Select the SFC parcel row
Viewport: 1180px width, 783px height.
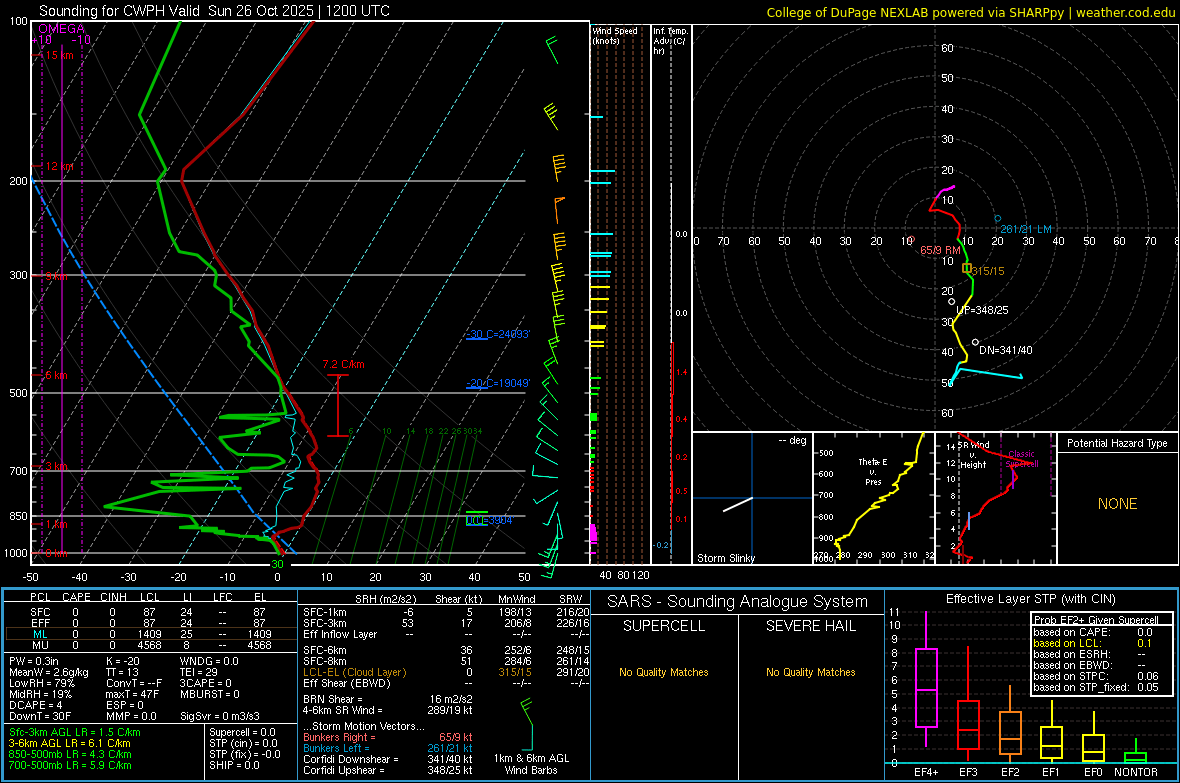click(x=149, y=612)
